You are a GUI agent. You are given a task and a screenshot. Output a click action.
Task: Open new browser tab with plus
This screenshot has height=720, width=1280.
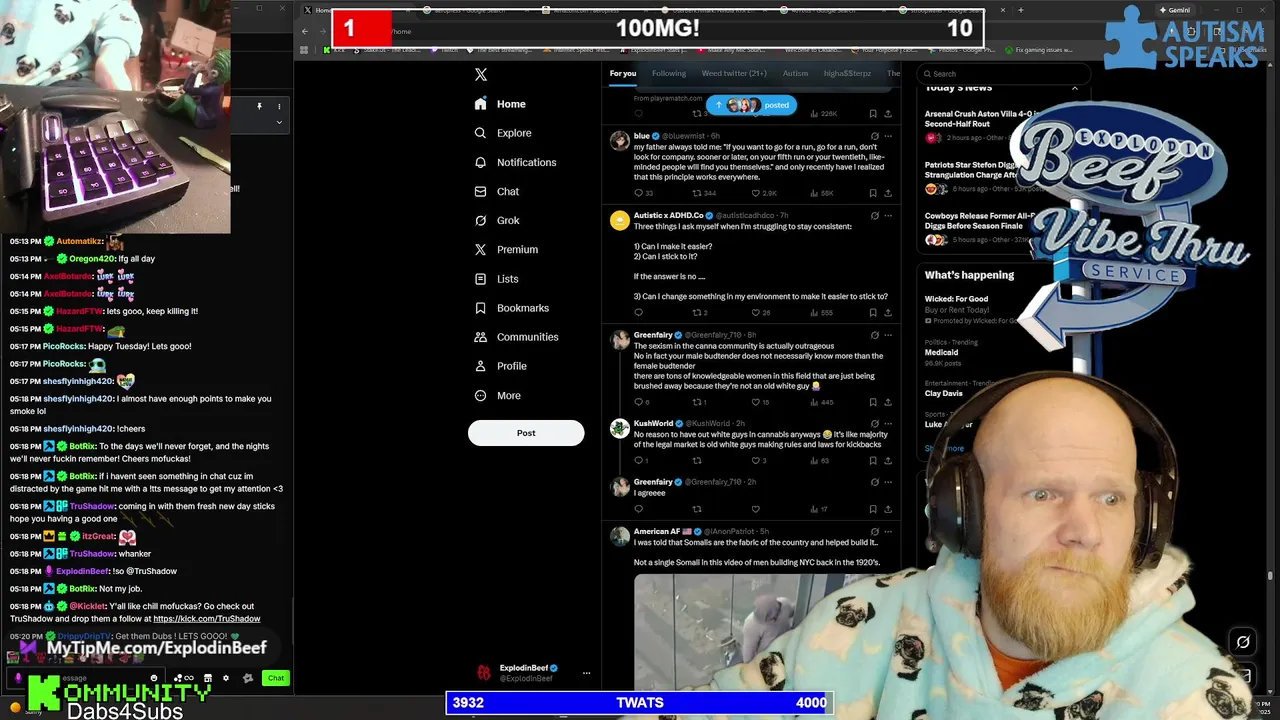click(1020, 10)
